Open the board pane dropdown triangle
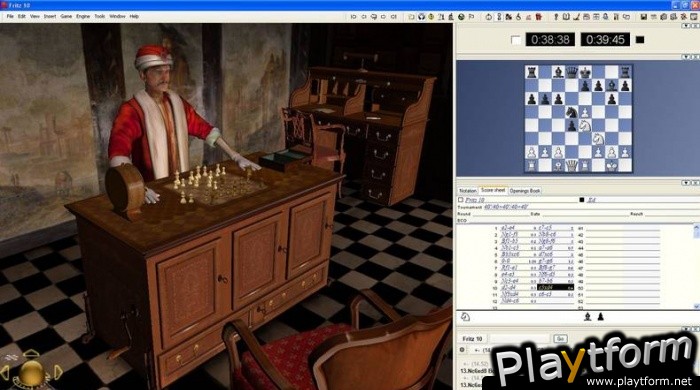This screenshot has width=700, height=390. coord(686,57)
